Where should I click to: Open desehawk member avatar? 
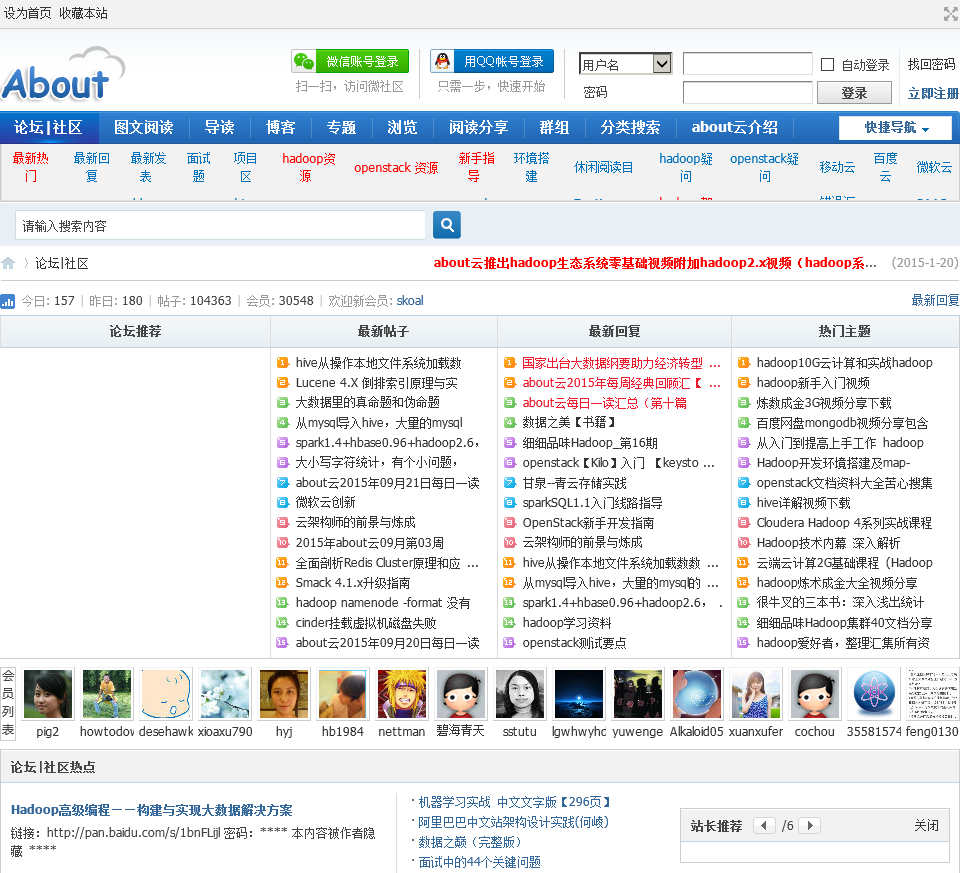tap(166, 694)
